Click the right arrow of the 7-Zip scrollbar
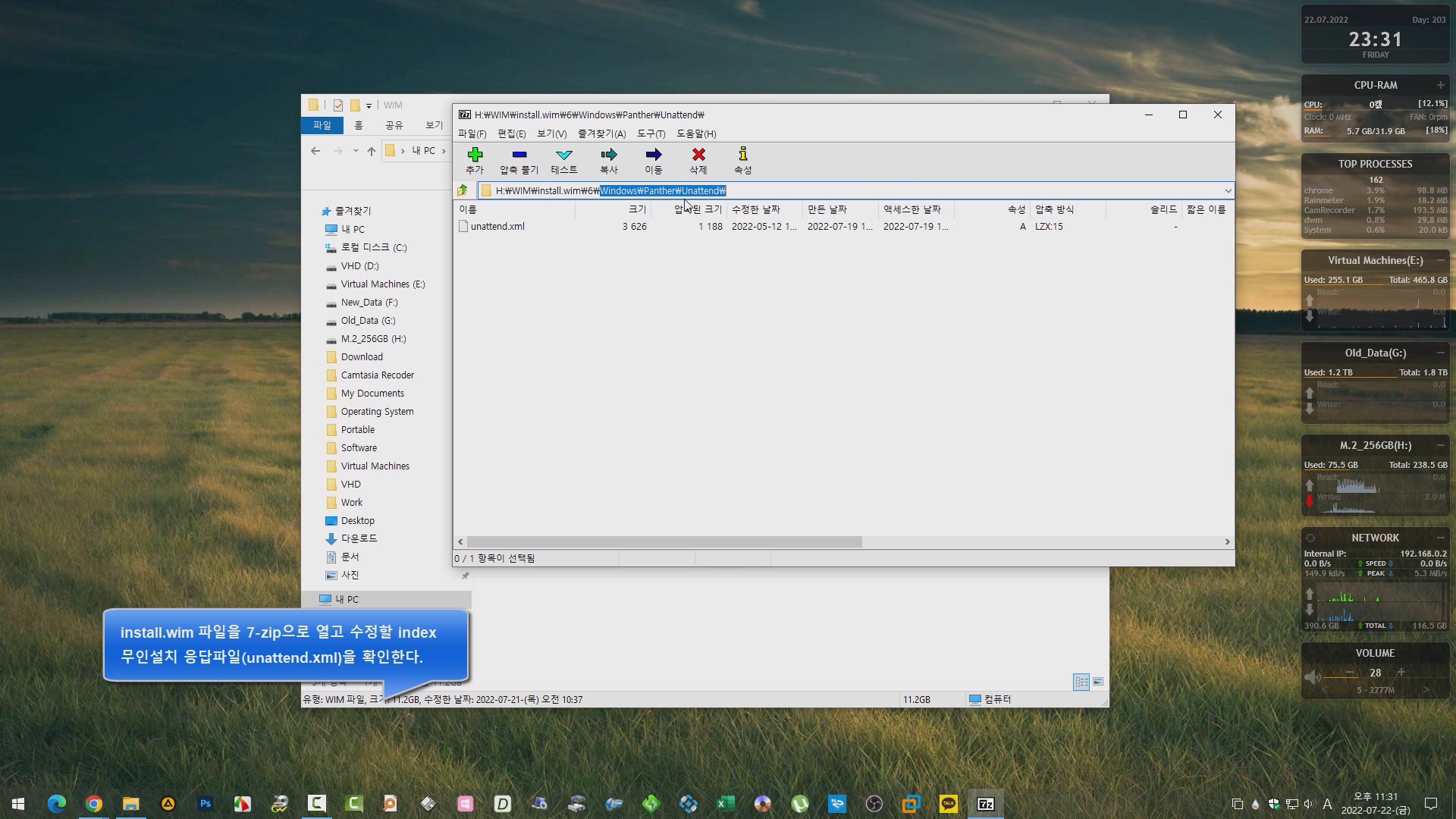The image size is (1456, 819). pyautogui.click(x=1227, y=541)
